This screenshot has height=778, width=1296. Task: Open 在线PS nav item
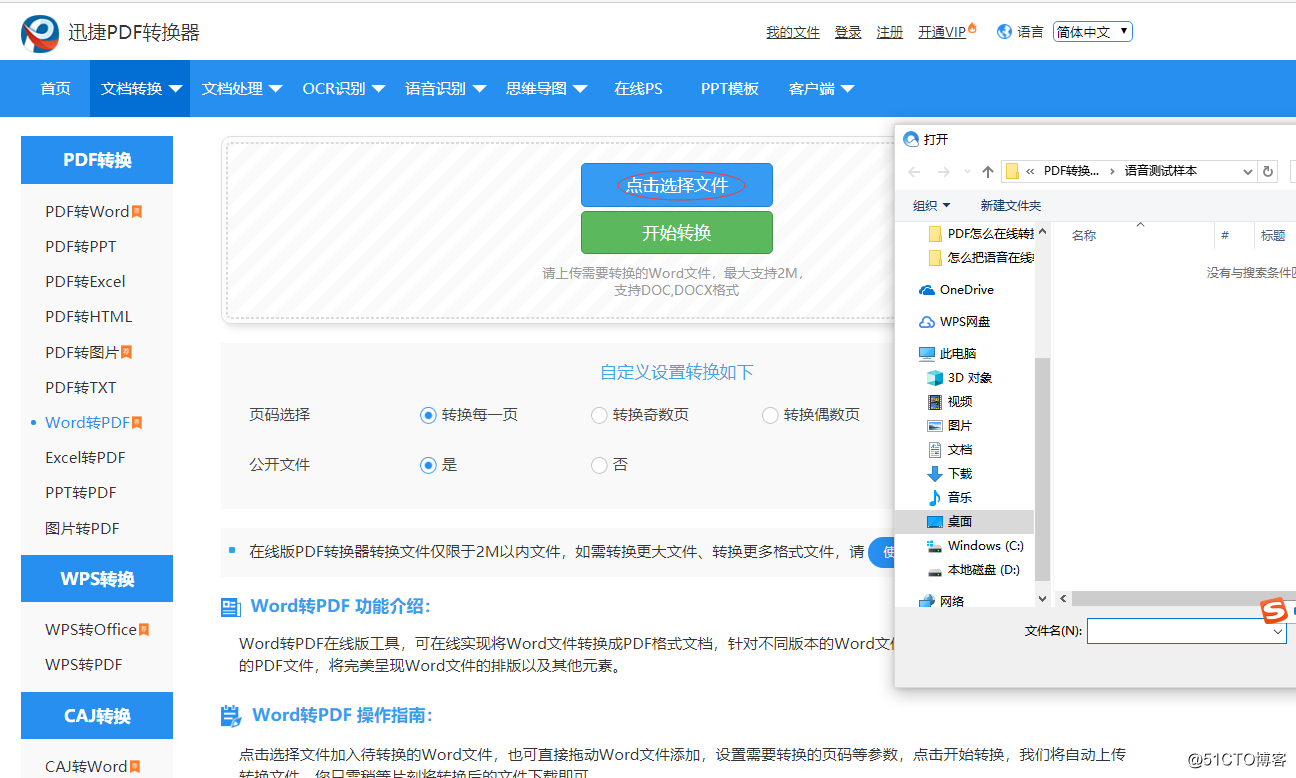638,88
